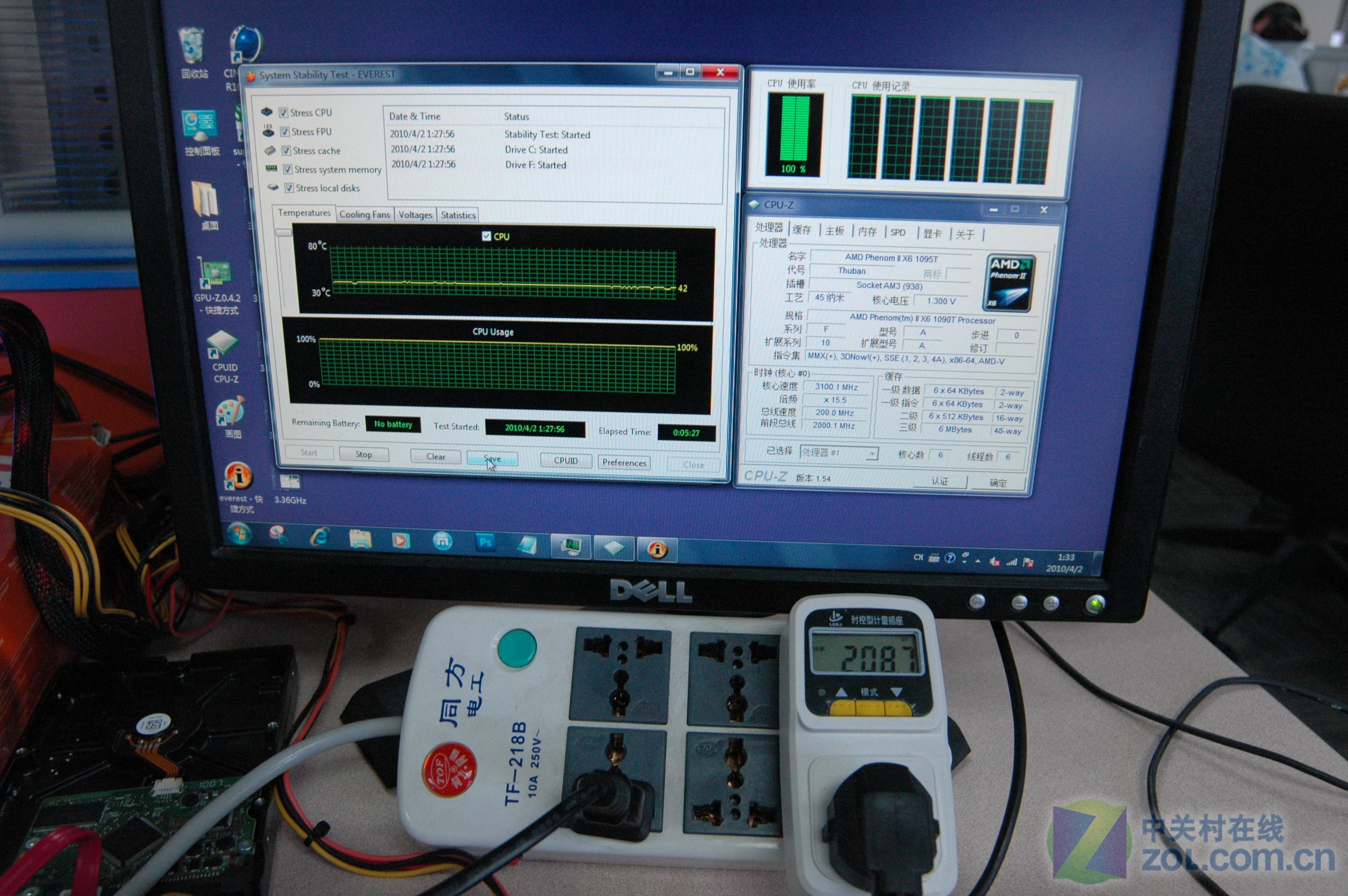
Task: Click the CPUID button in EVEREST
Action: click(x=566, y=461)
